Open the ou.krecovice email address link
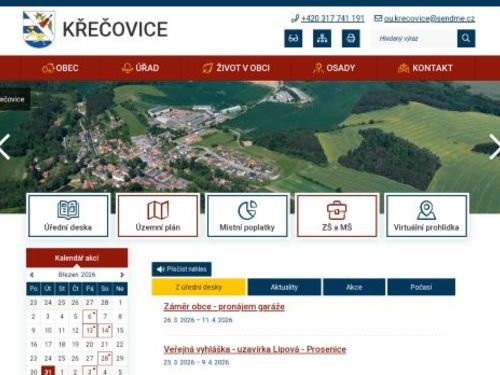The image size is (500, 375). (429, 18)
